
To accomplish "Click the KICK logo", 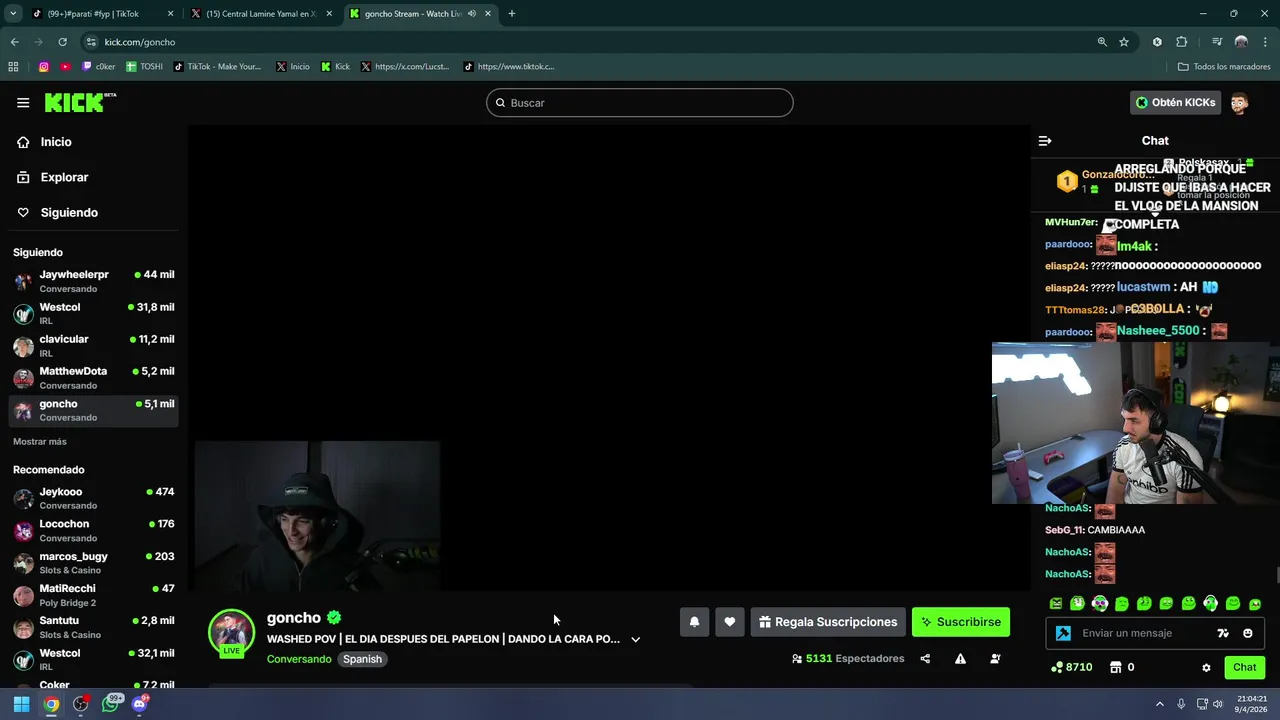I will [80, 102].
